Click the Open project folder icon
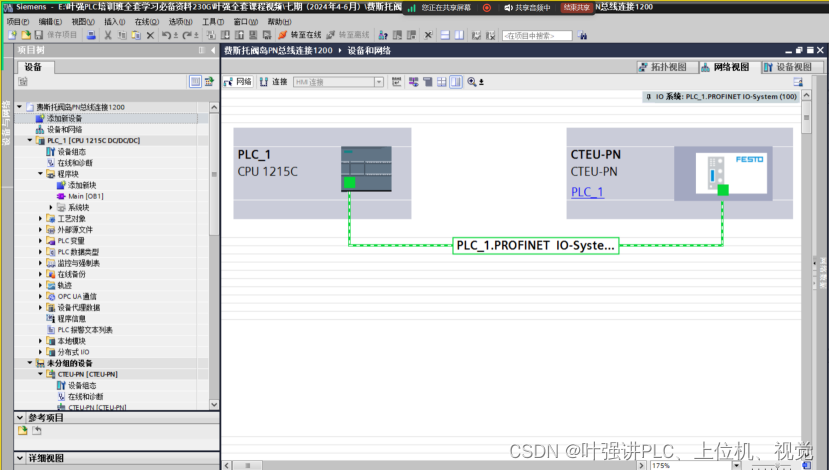 [25, 35]
